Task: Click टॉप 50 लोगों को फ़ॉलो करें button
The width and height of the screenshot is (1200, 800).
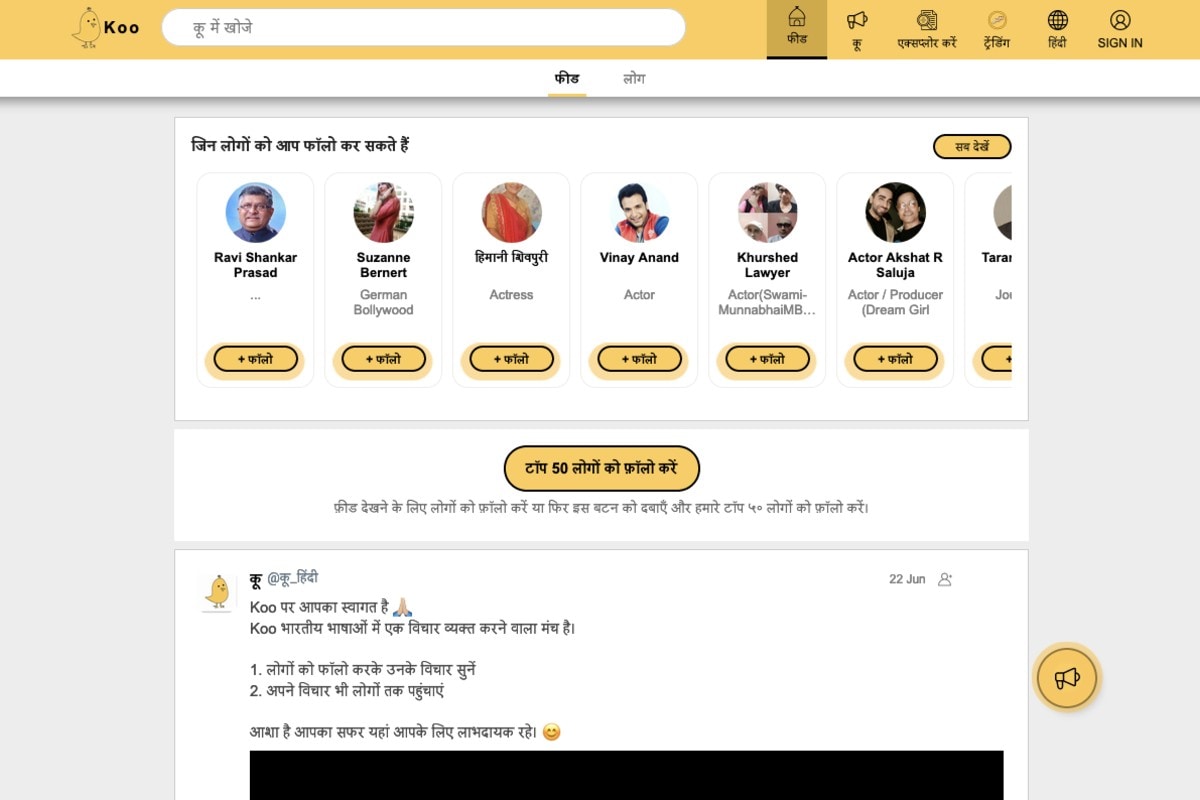Action: point(601,468)
